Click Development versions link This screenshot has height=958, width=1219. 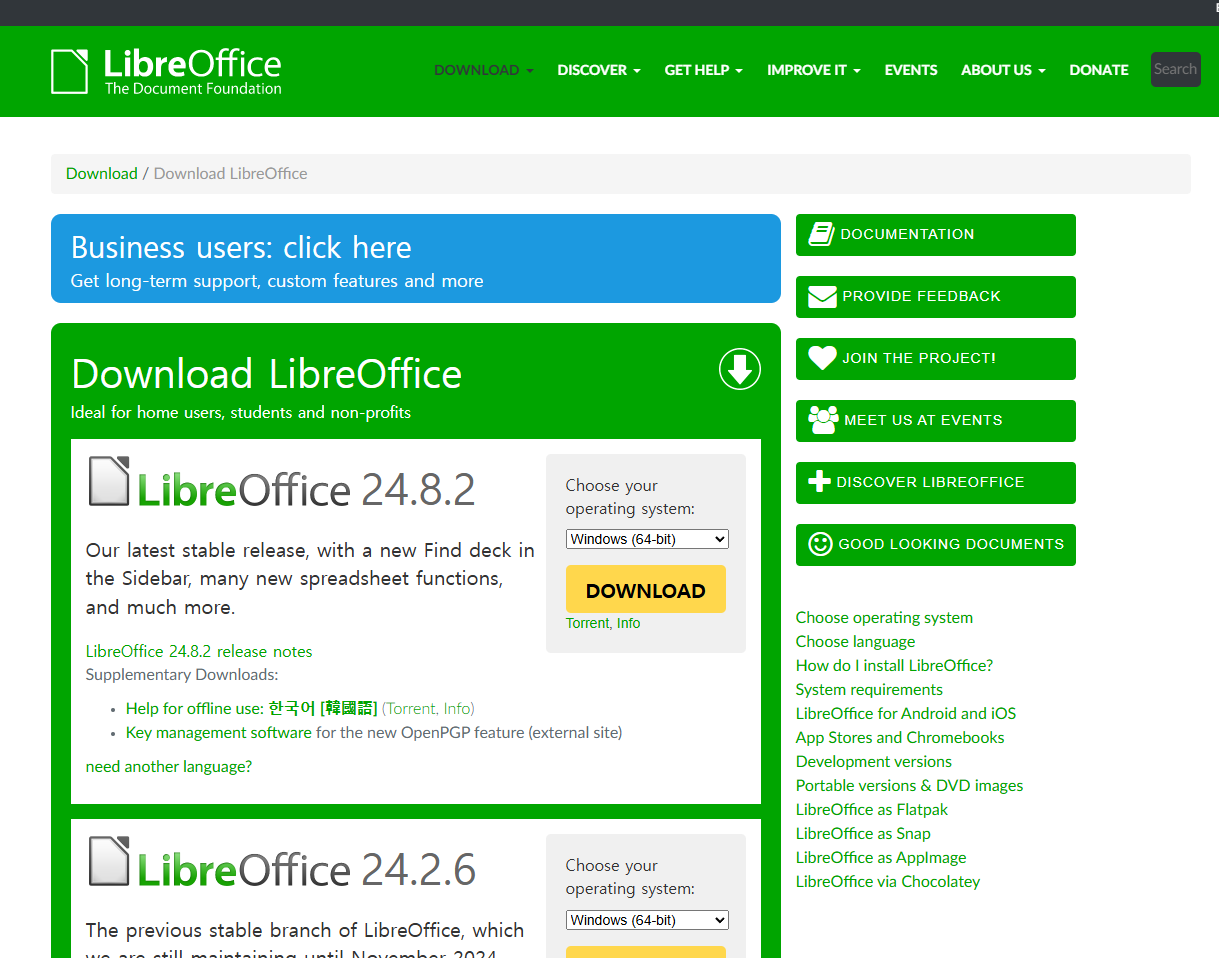pos(874,761)
